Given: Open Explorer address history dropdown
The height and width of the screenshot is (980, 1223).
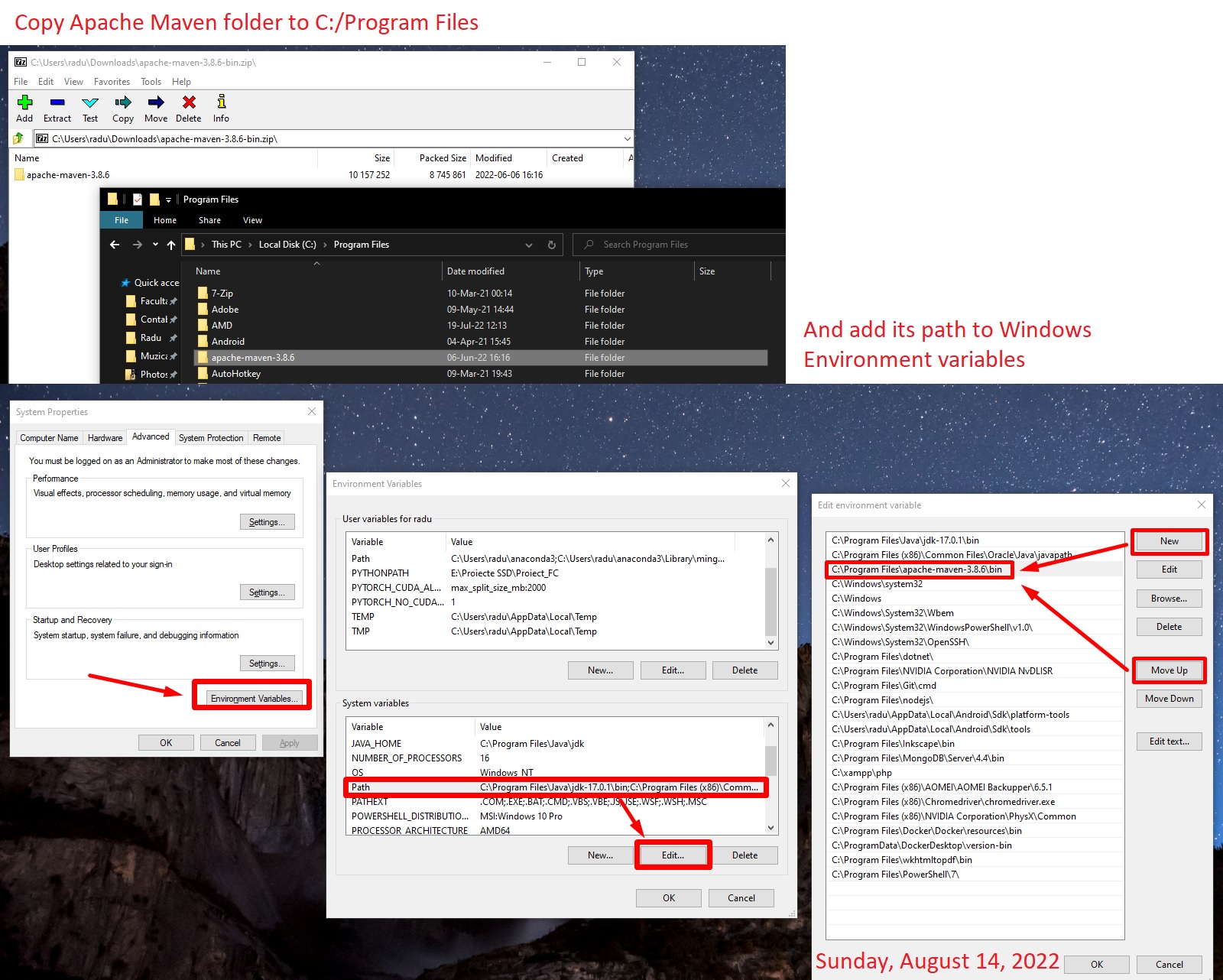Looking at the screenshot, I should [x=529, y=245].
